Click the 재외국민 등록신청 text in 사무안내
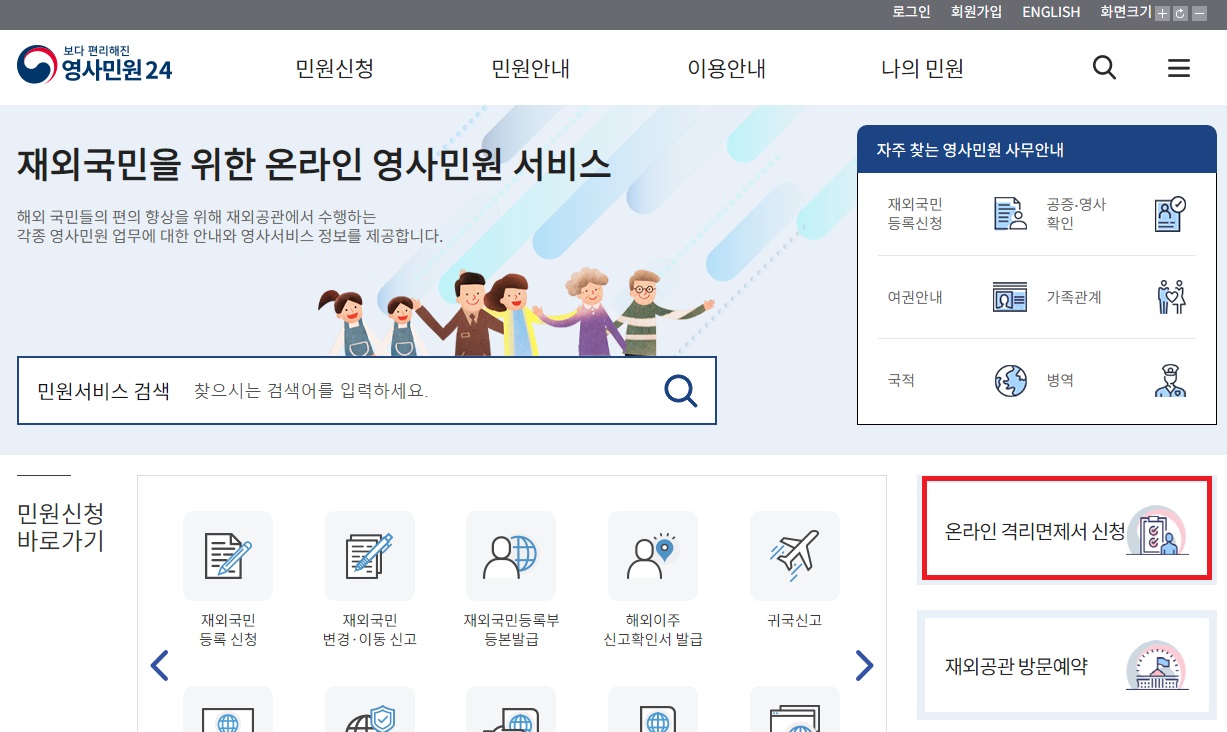 [915, 213]
